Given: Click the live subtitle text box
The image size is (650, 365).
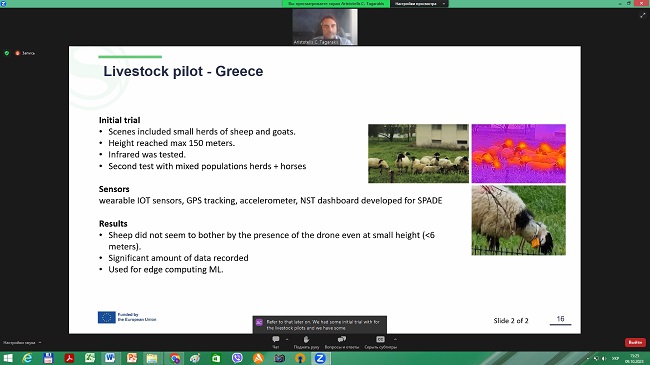Looking at the screenshot, I should click(x=320, y=324).
